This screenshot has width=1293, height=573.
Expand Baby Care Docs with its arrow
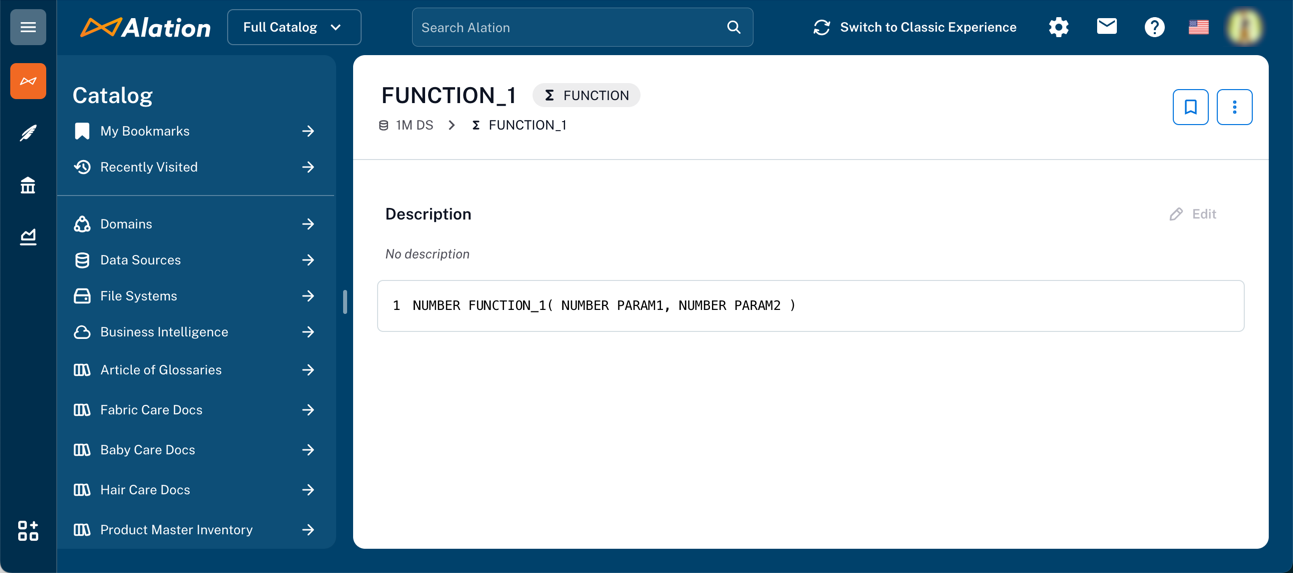pyautogui.click(x=308, y=450)
